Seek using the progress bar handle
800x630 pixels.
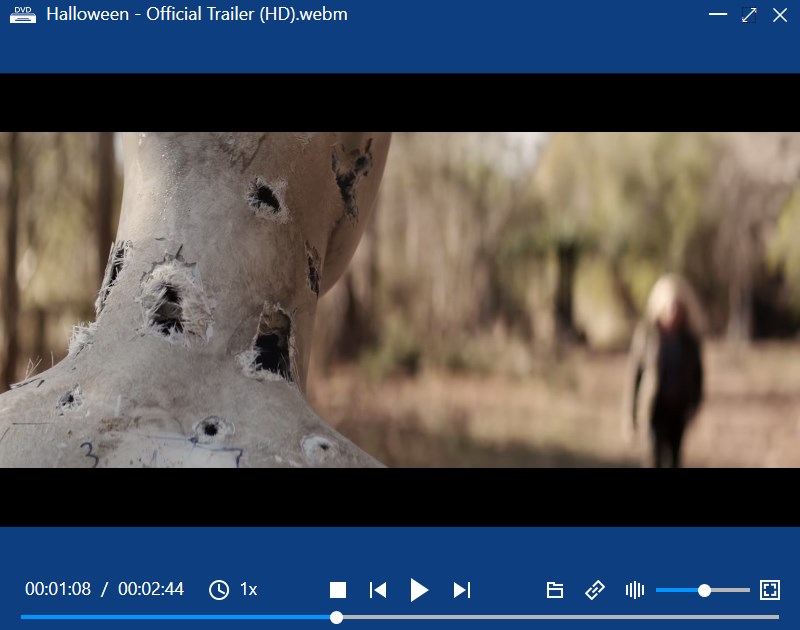click(x=336, y=617)
